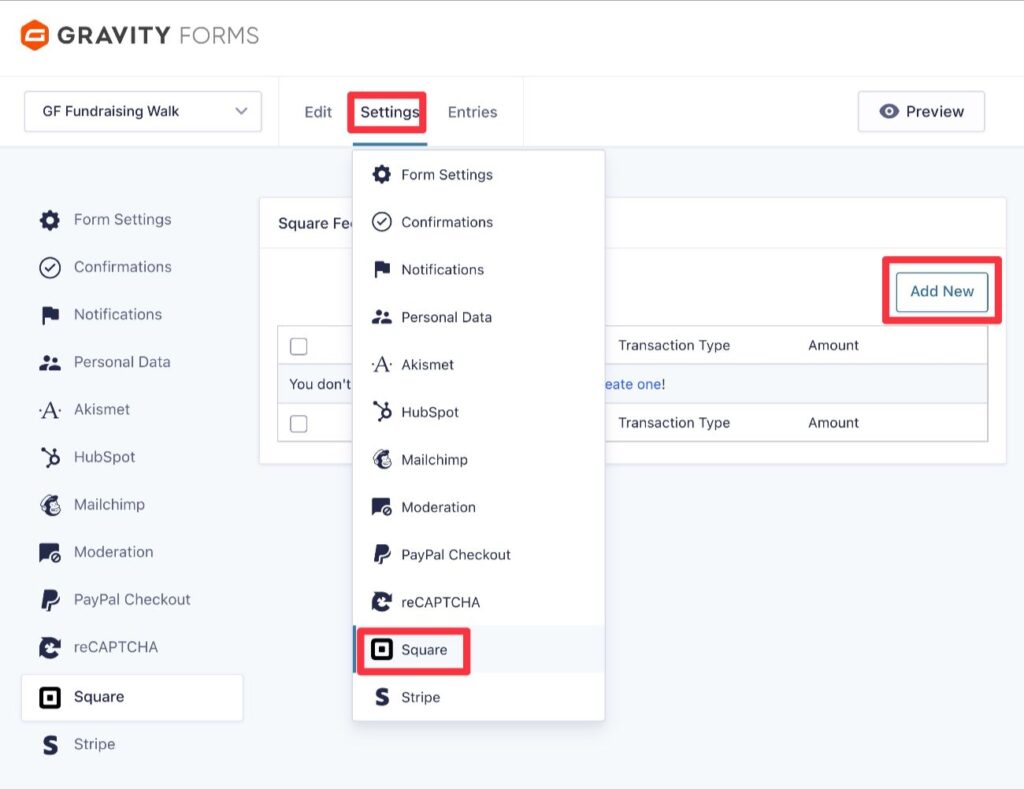Click the Mailchimp icon in dropdown menu

tap(382, 459)
